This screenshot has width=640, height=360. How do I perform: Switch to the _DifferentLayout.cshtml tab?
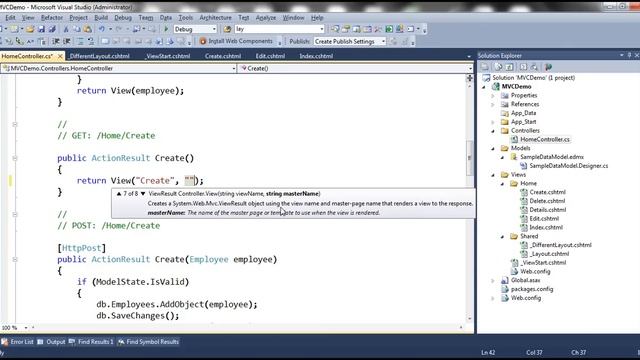click(x=99, y=56)
